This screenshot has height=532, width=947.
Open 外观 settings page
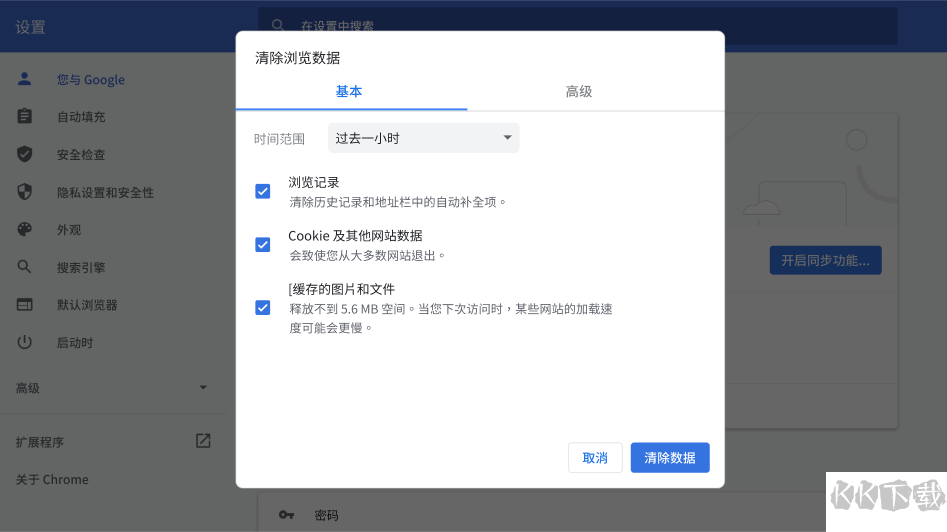pos(69,230)
